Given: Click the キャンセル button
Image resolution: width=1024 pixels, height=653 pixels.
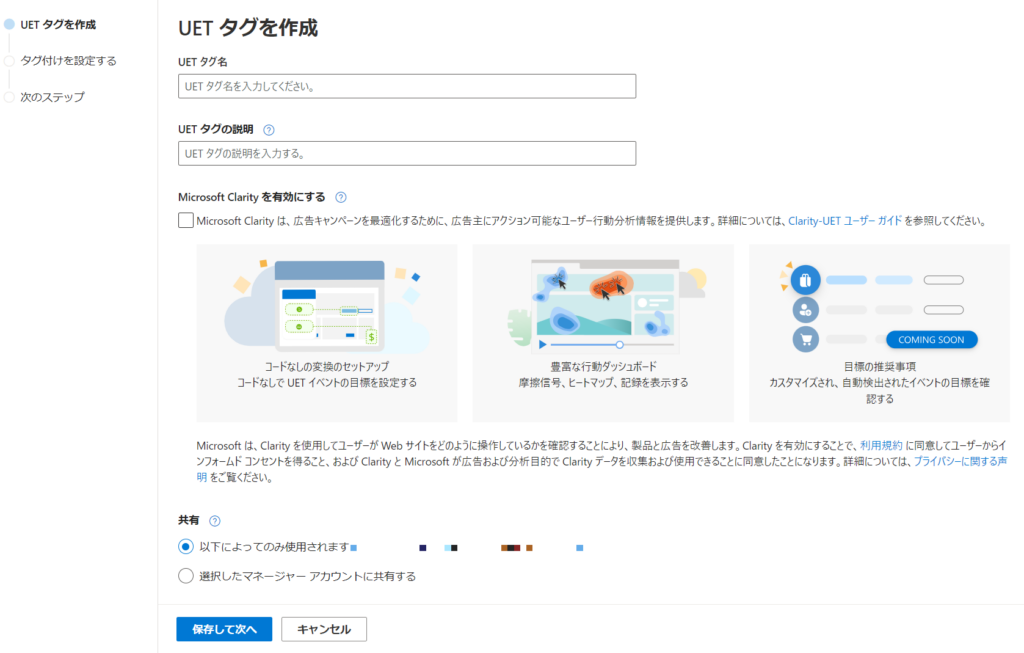Looking at the screenshot, I should click(324, 629).
